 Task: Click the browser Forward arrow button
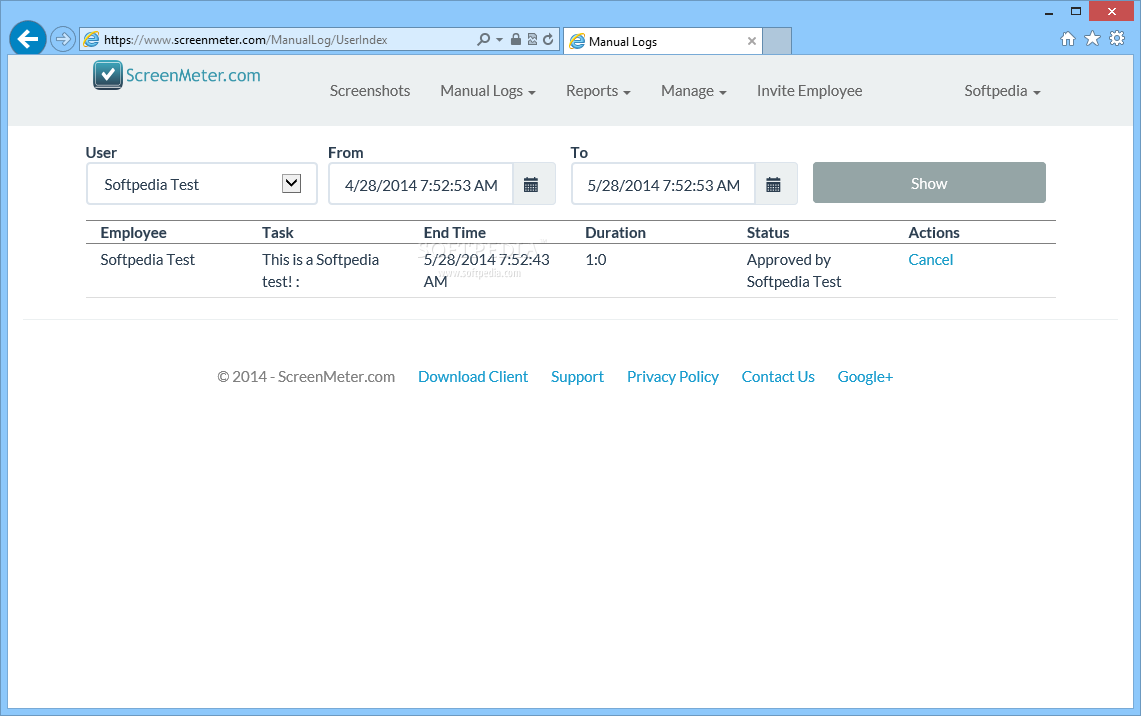(63, 39)
